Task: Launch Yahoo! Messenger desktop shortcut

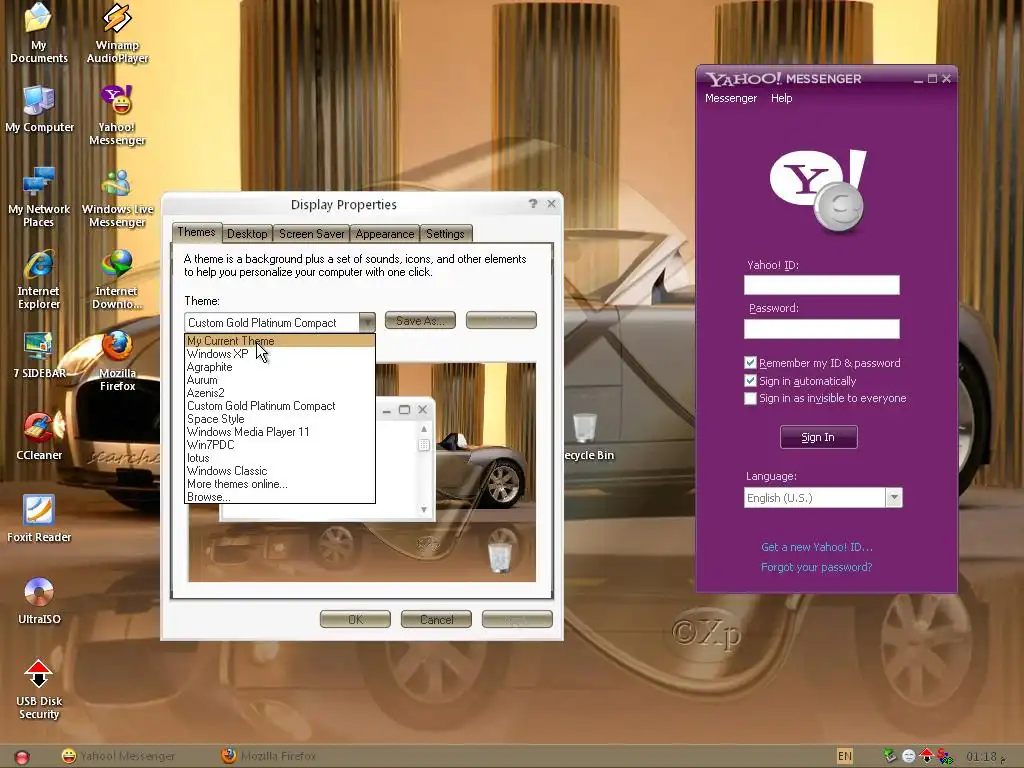Action: coord(118,115)
